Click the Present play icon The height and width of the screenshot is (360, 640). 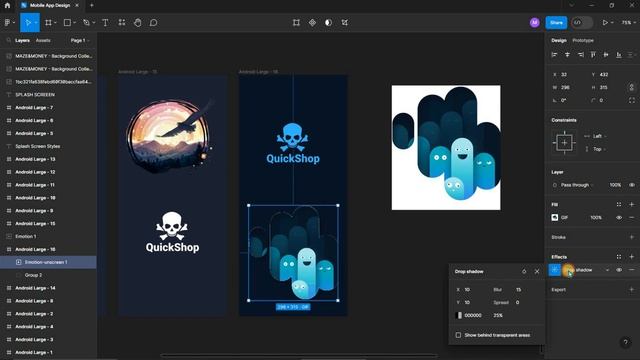pos(605,23)
